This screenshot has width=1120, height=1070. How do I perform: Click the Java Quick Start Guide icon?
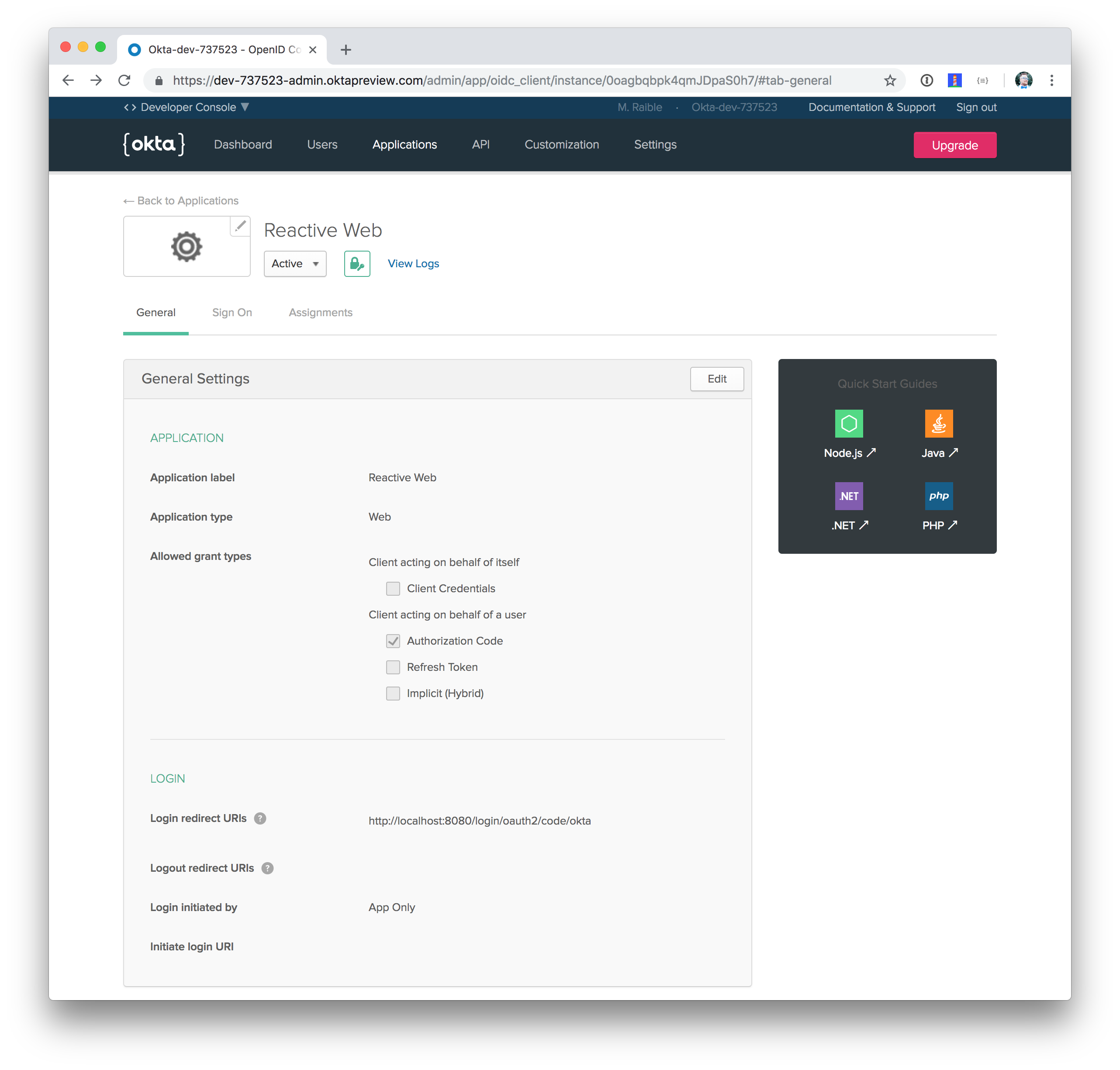(x=937, y=423)
